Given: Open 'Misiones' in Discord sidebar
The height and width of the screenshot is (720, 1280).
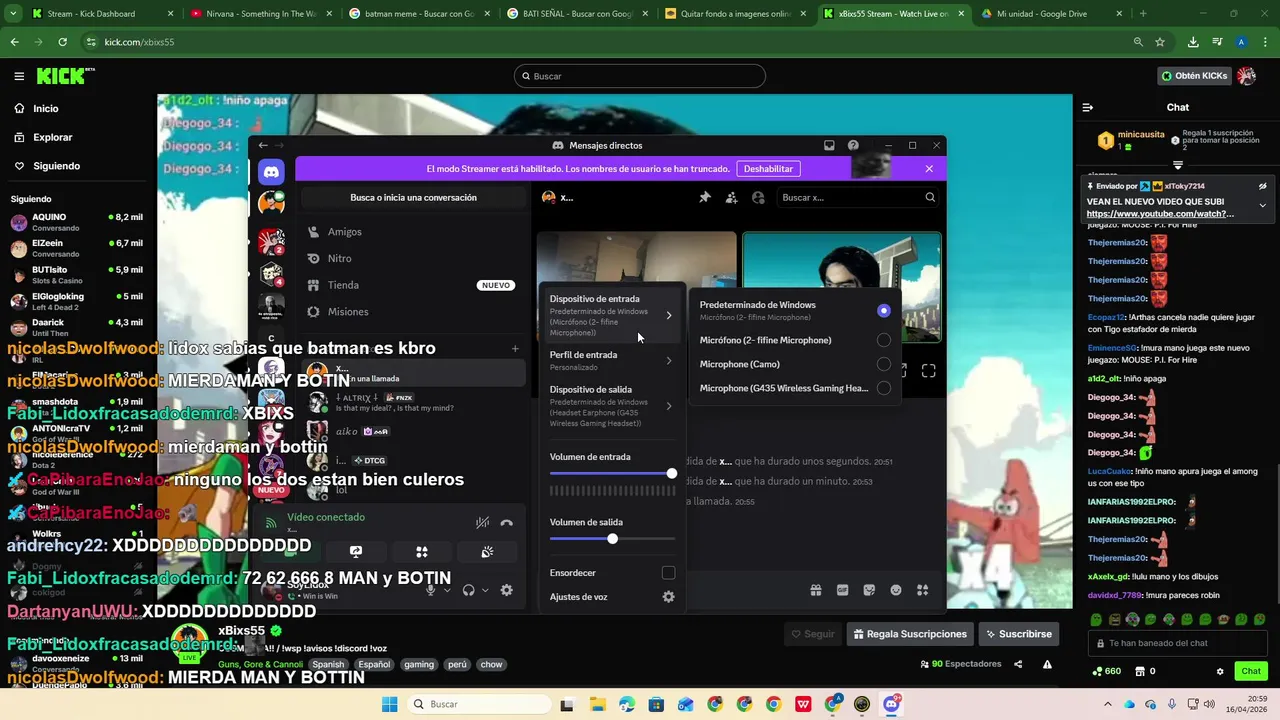Looking at the screenshot, I should pyautogui.click(x=413, y=312).
